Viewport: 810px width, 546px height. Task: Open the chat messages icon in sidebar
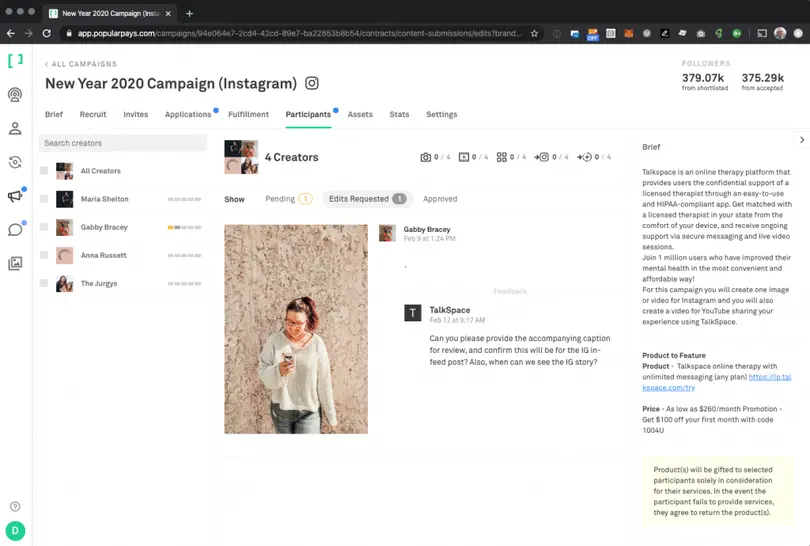(15, 230)
